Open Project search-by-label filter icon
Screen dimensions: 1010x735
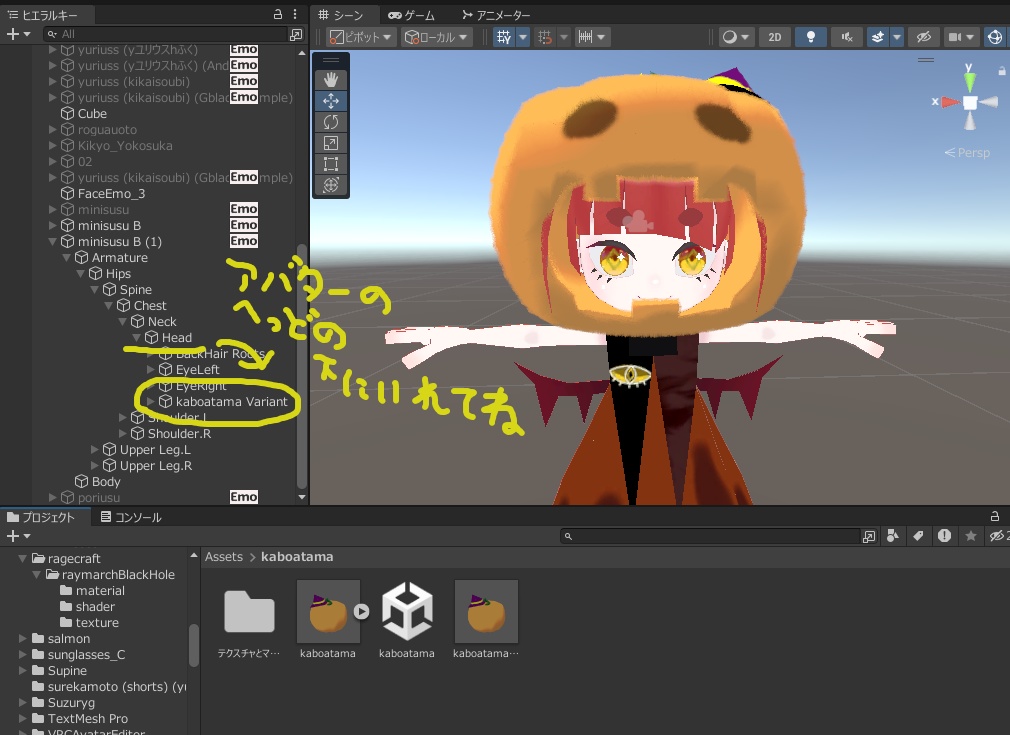pos(918,536)
